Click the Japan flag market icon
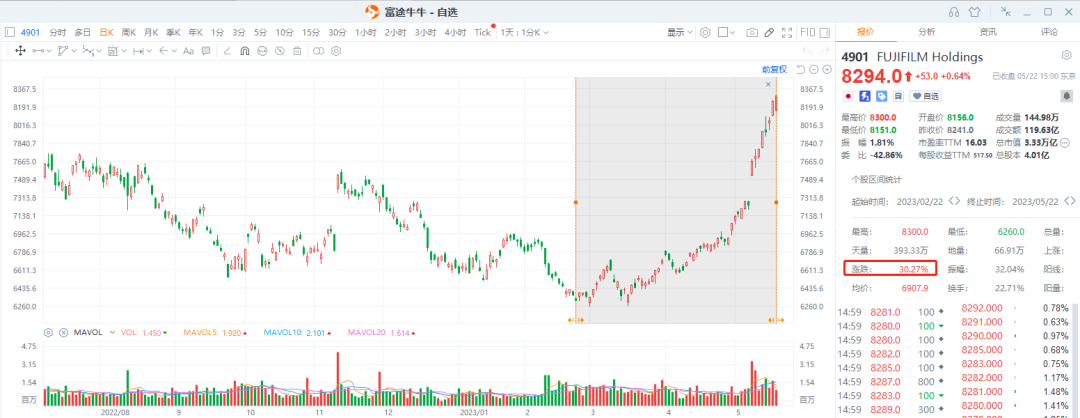The height and width of the screenshot is (418, 1080). coord(848,96)
